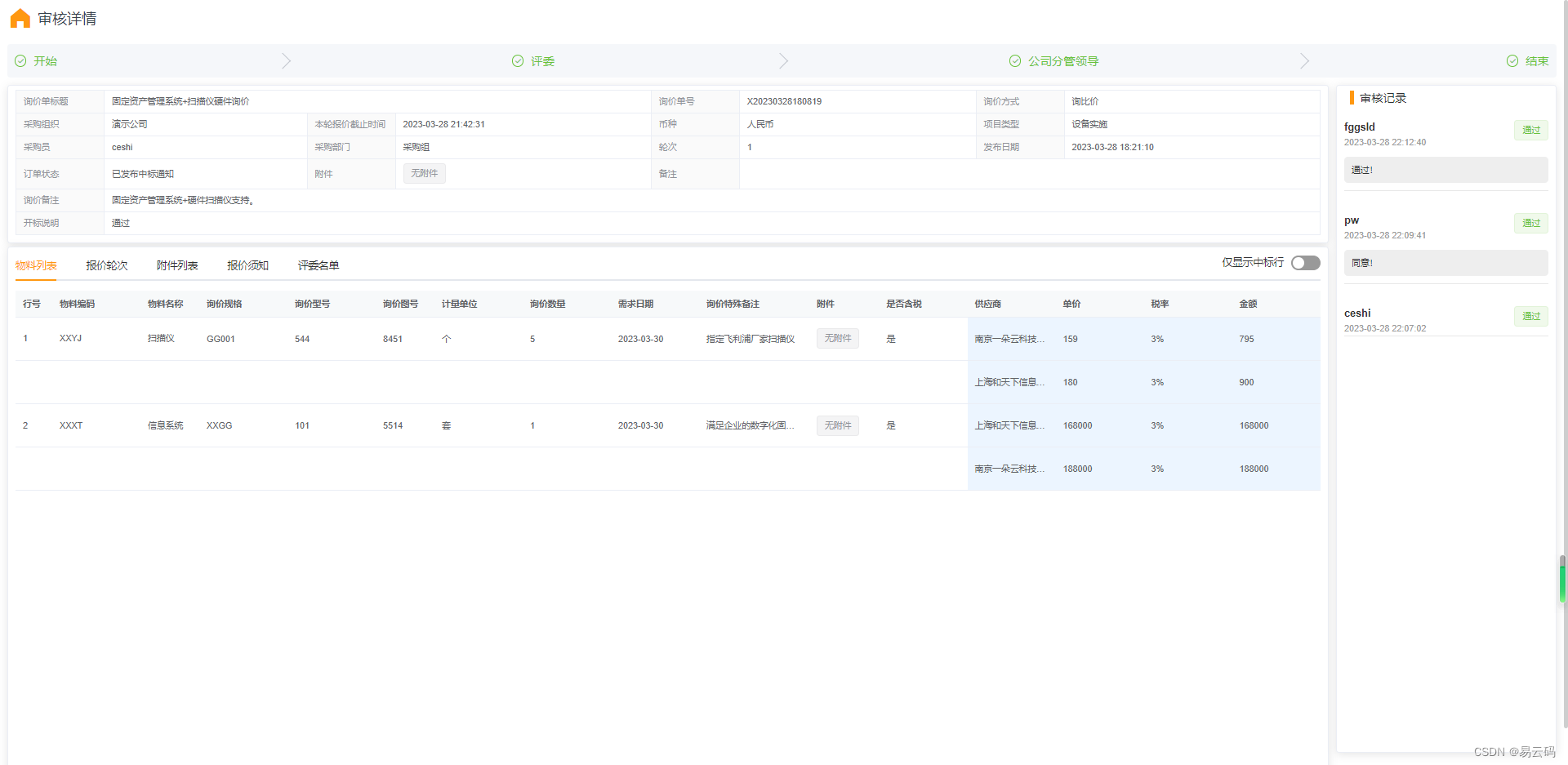Click the 已发布中标通知 order status value
This screenshot has width=1568, height=765.
[x=143, y=174]
